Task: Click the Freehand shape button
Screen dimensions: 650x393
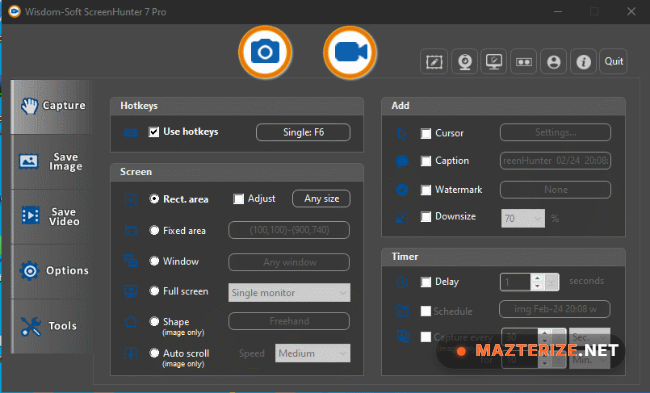Action: click(289, 321)
